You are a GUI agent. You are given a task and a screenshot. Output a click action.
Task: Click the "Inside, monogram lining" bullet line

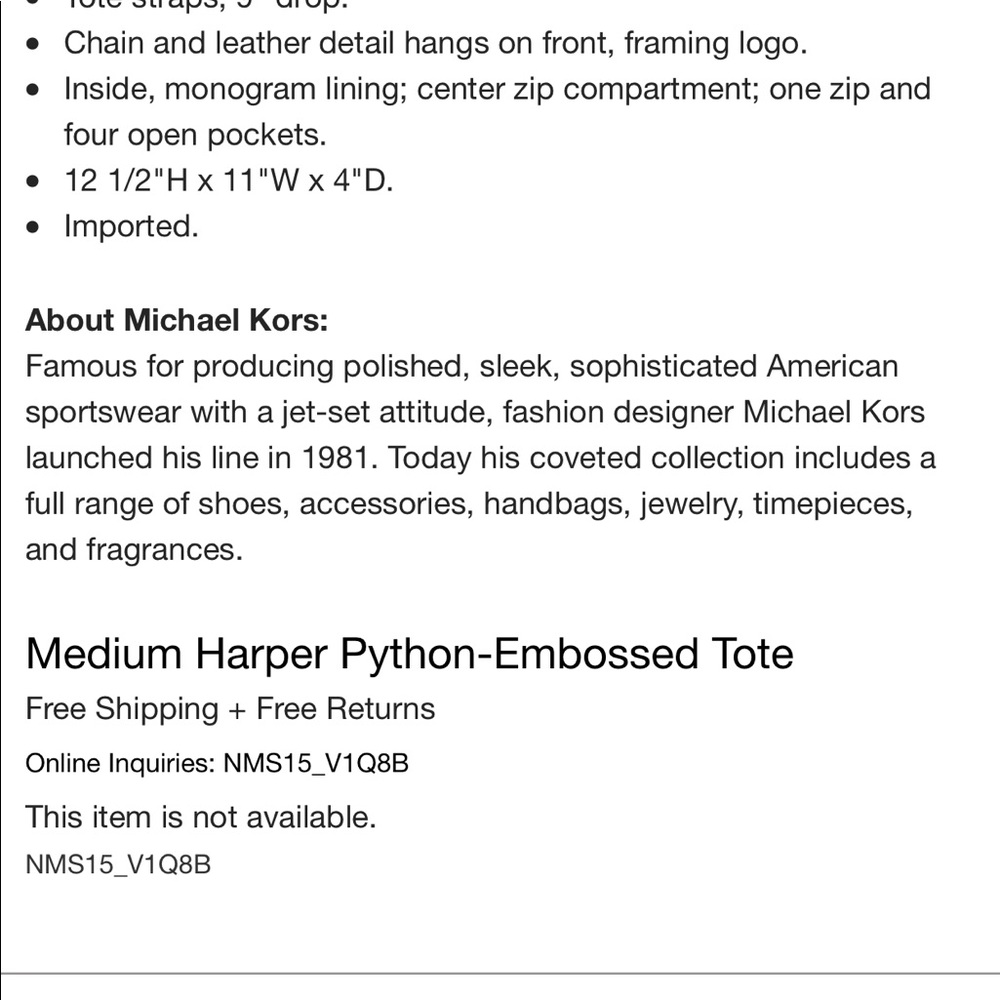(497, 89)
